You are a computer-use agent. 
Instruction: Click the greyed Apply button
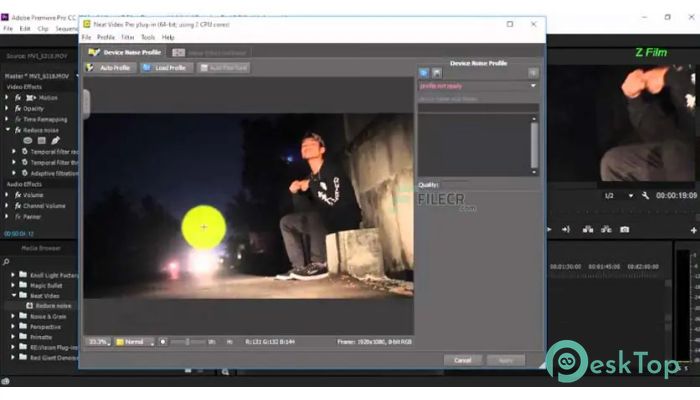click(x=506, y=360)
